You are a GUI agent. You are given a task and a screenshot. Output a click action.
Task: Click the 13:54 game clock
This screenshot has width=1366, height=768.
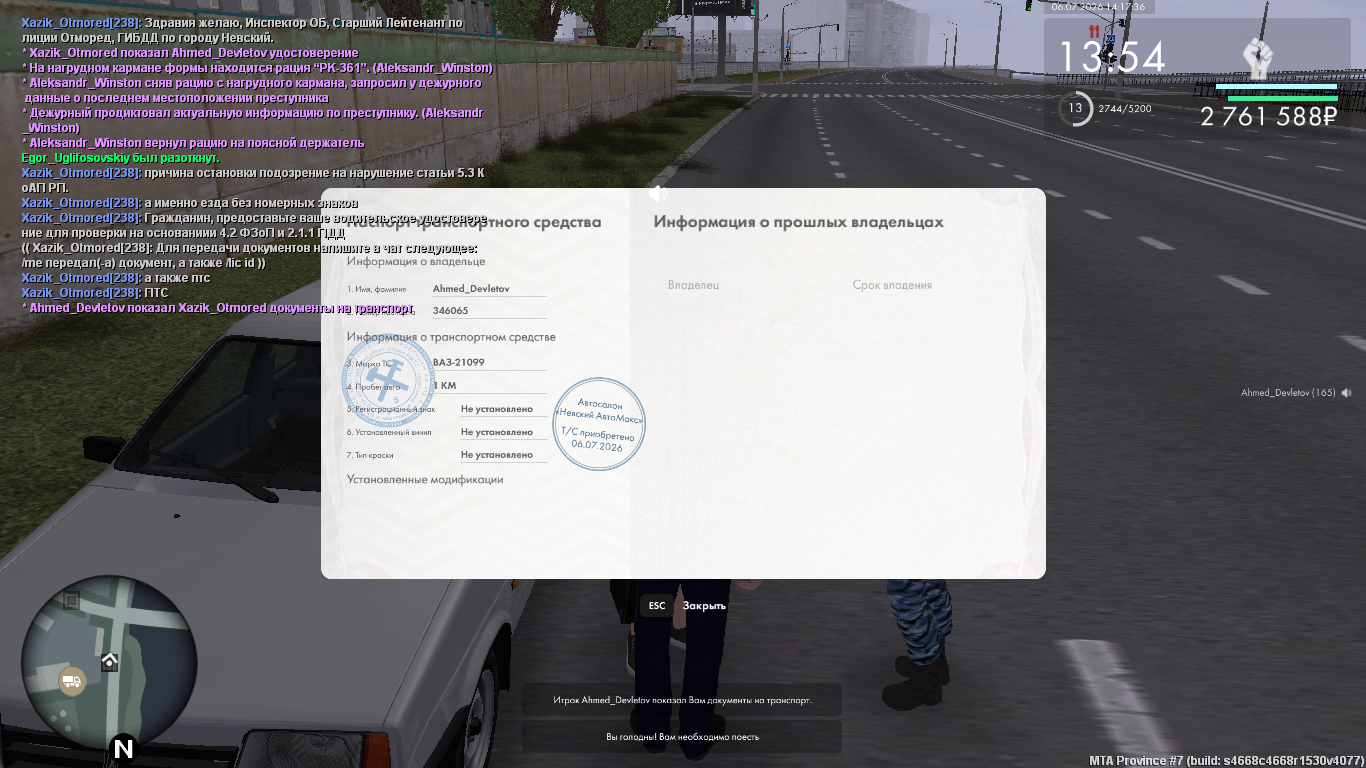pyautogui.click(x=1112, y=57)
